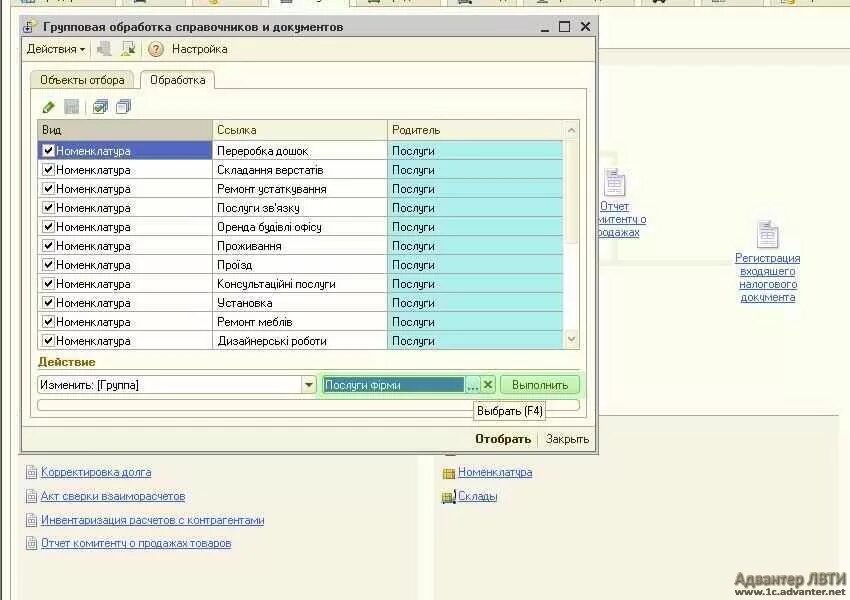
Task: Click the uncheck all boxes icon
Action: click(x=124, y=107)
